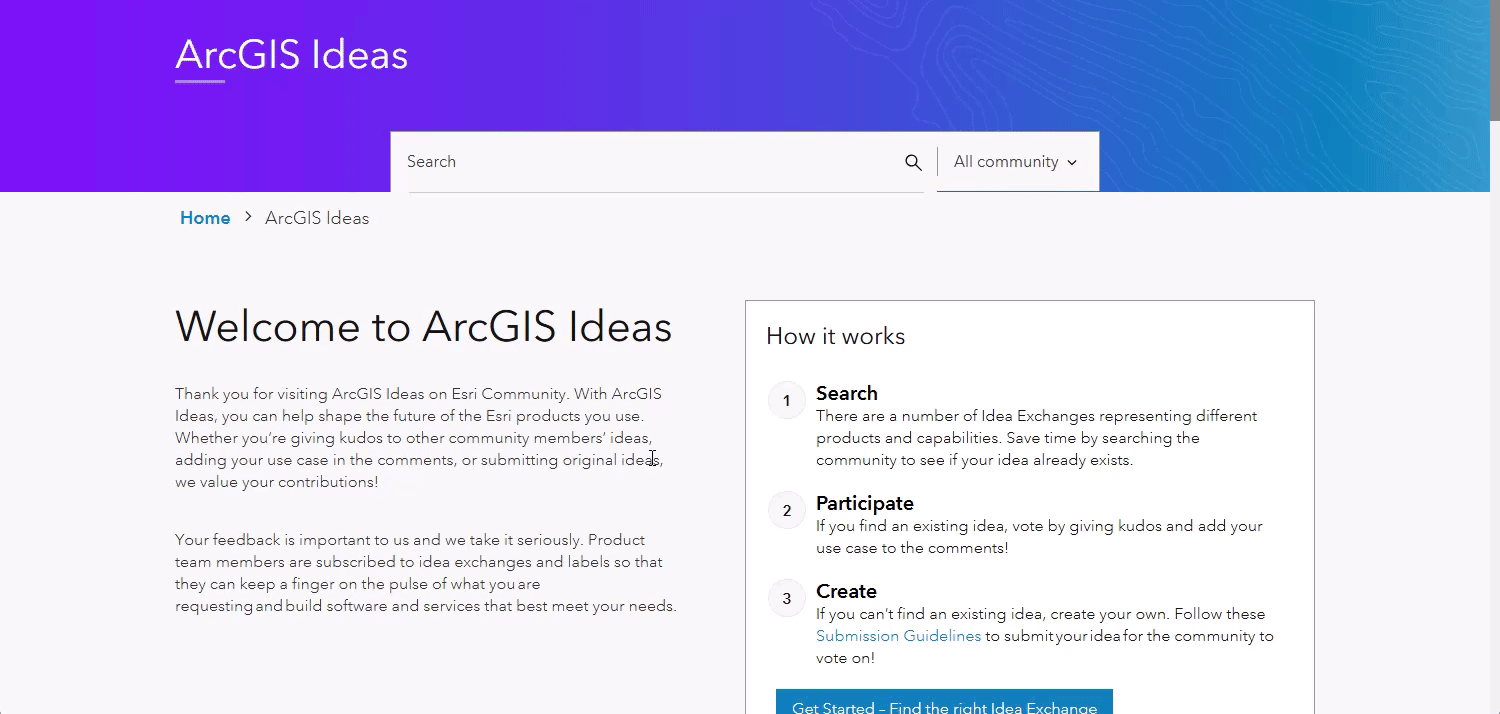
Task: Click the magnifying glass search icon
Action: 913,162
